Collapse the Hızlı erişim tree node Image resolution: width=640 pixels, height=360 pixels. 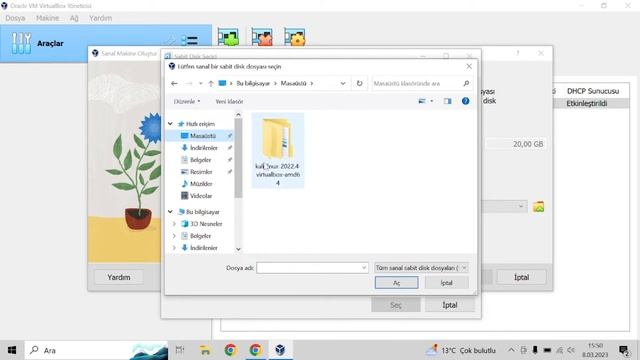(x=170, y=124)
